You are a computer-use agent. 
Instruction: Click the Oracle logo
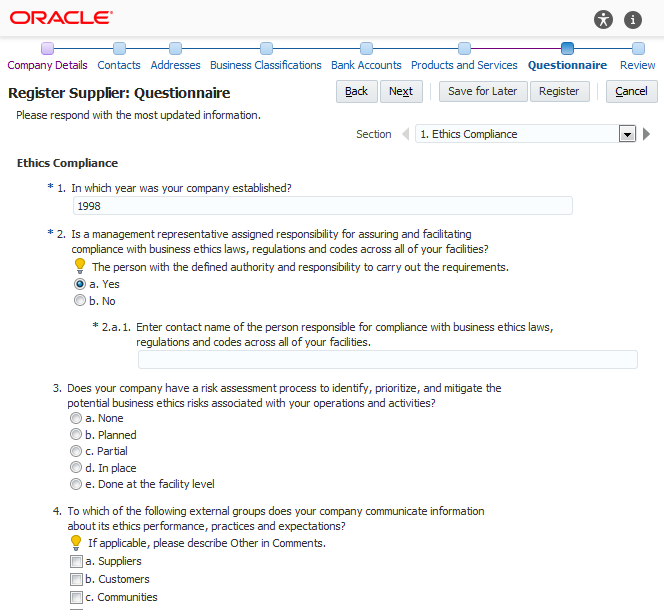click(x=61, y=18)
